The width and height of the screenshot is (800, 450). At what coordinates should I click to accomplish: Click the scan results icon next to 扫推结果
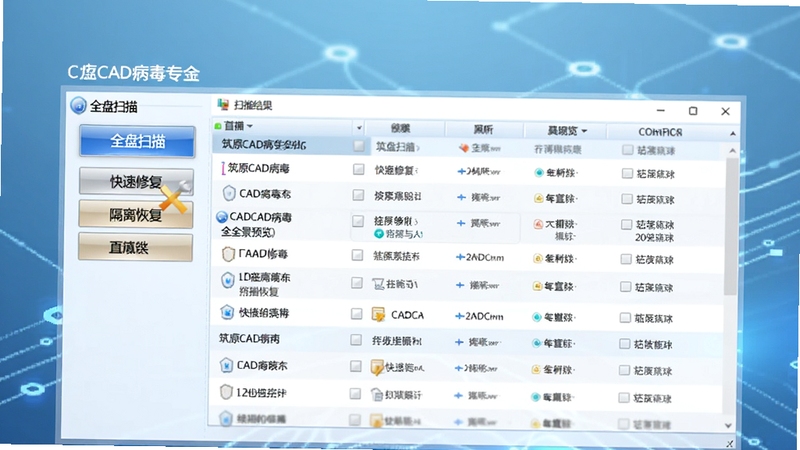click(223, 105)
